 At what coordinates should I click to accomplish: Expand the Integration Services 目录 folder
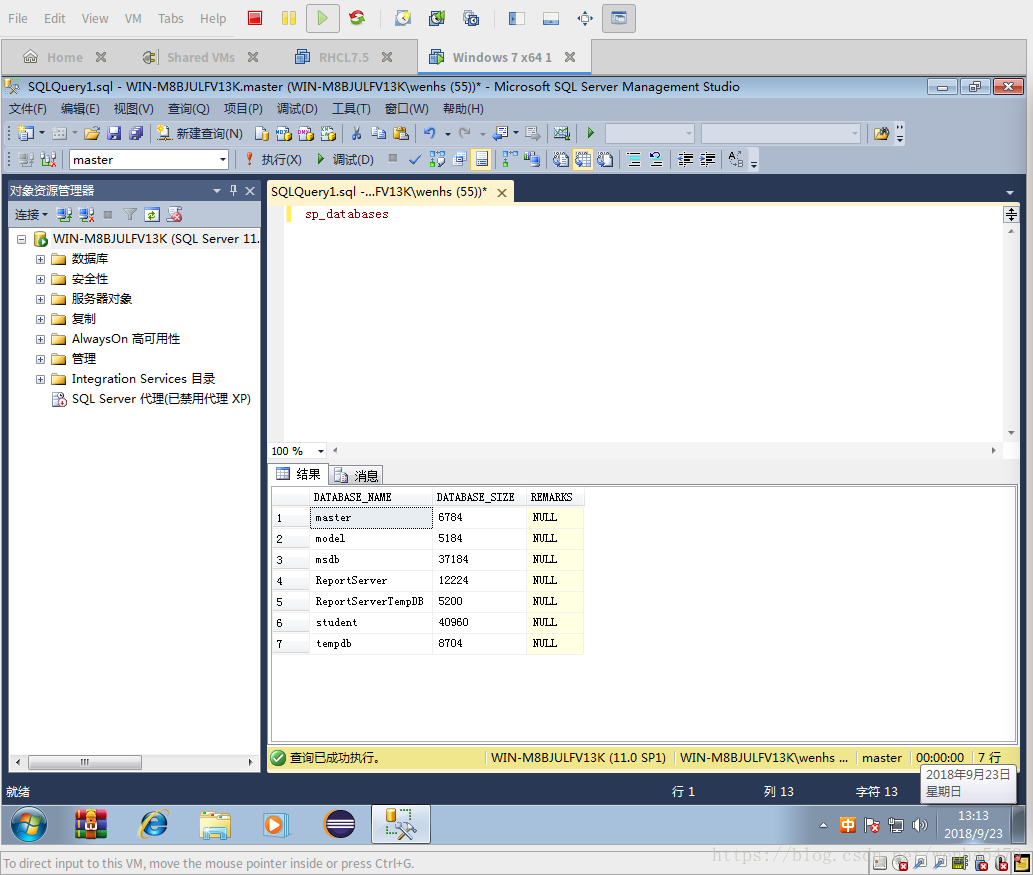tap(40, 380)
